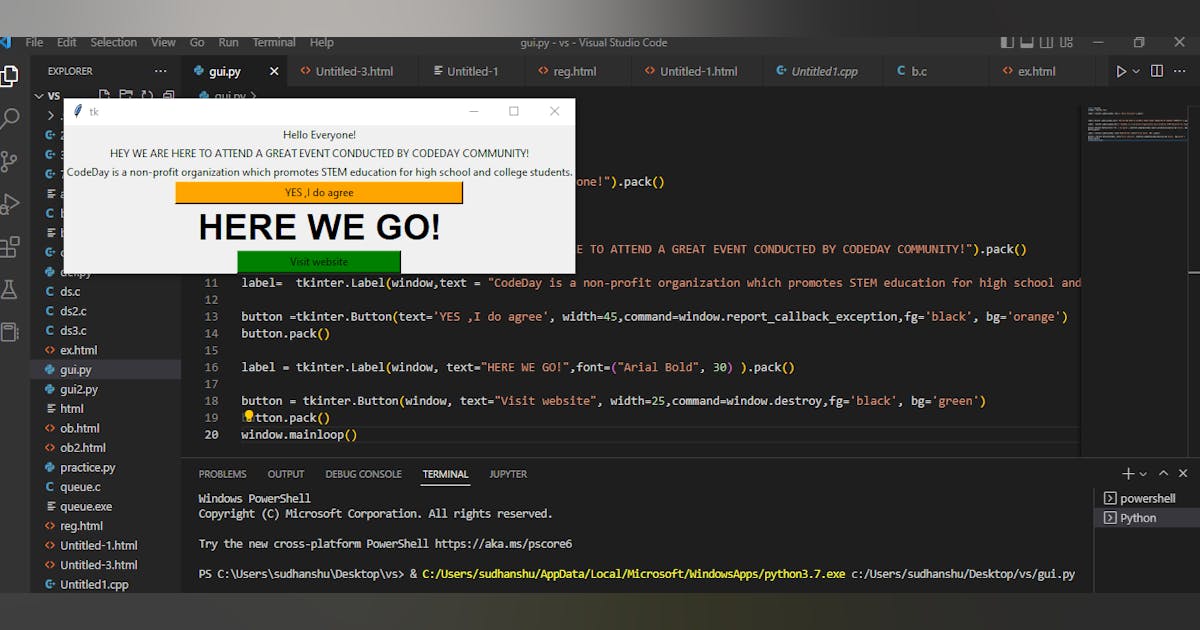This screenshot has width=1200, height=630.
Task: Split the editor to the right
Action: pos(1157,71)
